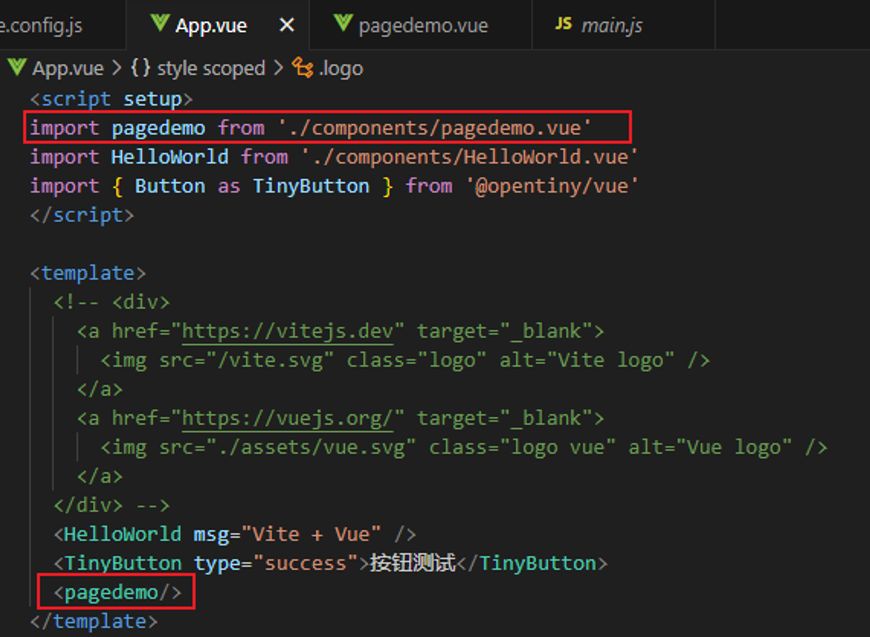Select the App.vue tab

208,25
